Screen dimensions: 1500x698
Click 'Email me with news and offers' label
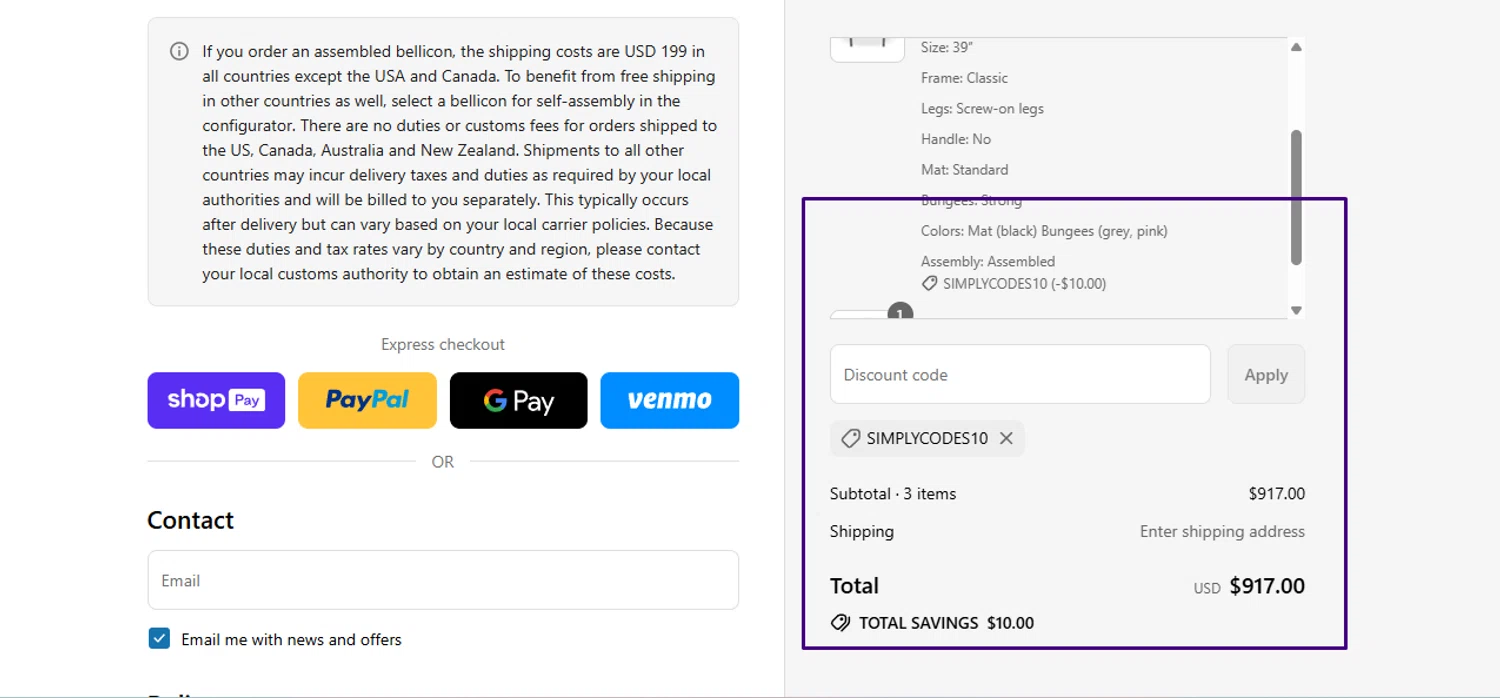[x=291, y=640]
